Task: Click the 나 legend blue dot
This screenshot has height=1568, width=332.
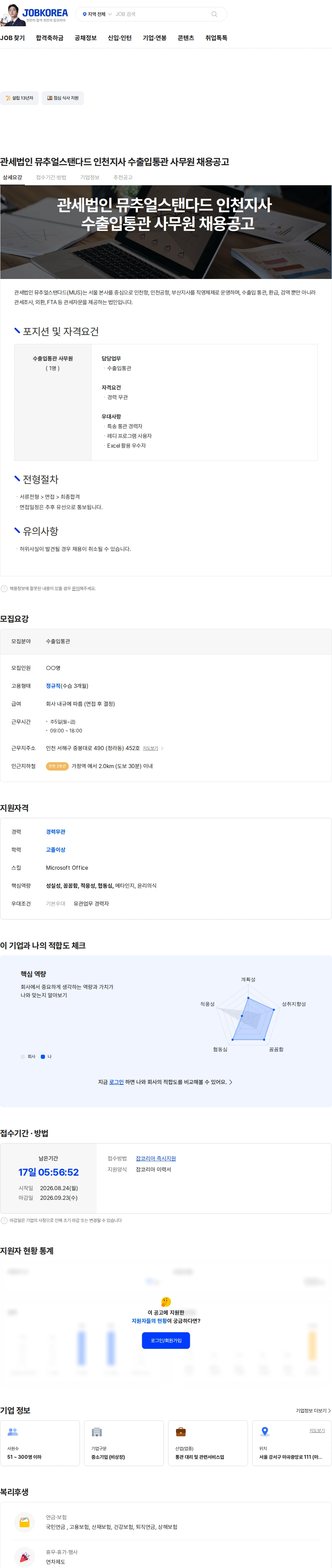Action: tap(43, 1057)
